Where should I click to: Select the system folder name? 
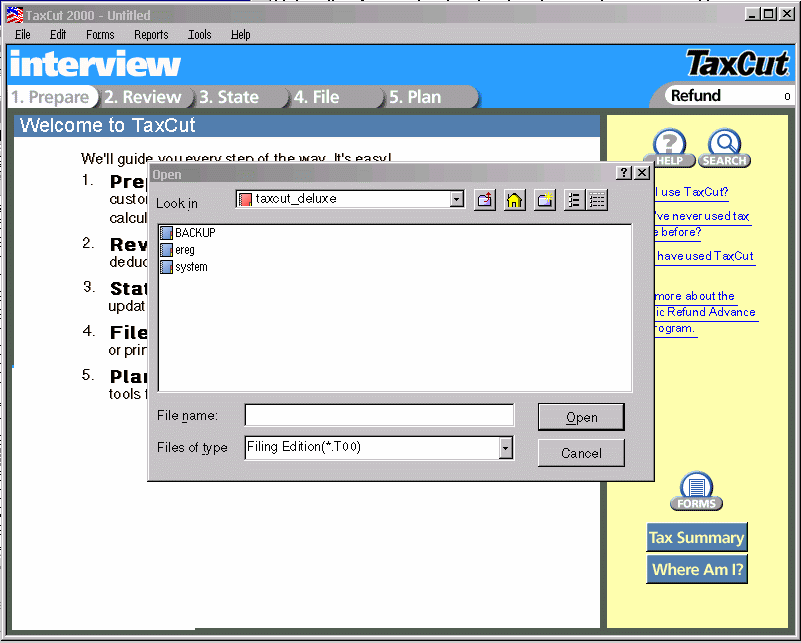pyautogui.click(x=191, y=267)
